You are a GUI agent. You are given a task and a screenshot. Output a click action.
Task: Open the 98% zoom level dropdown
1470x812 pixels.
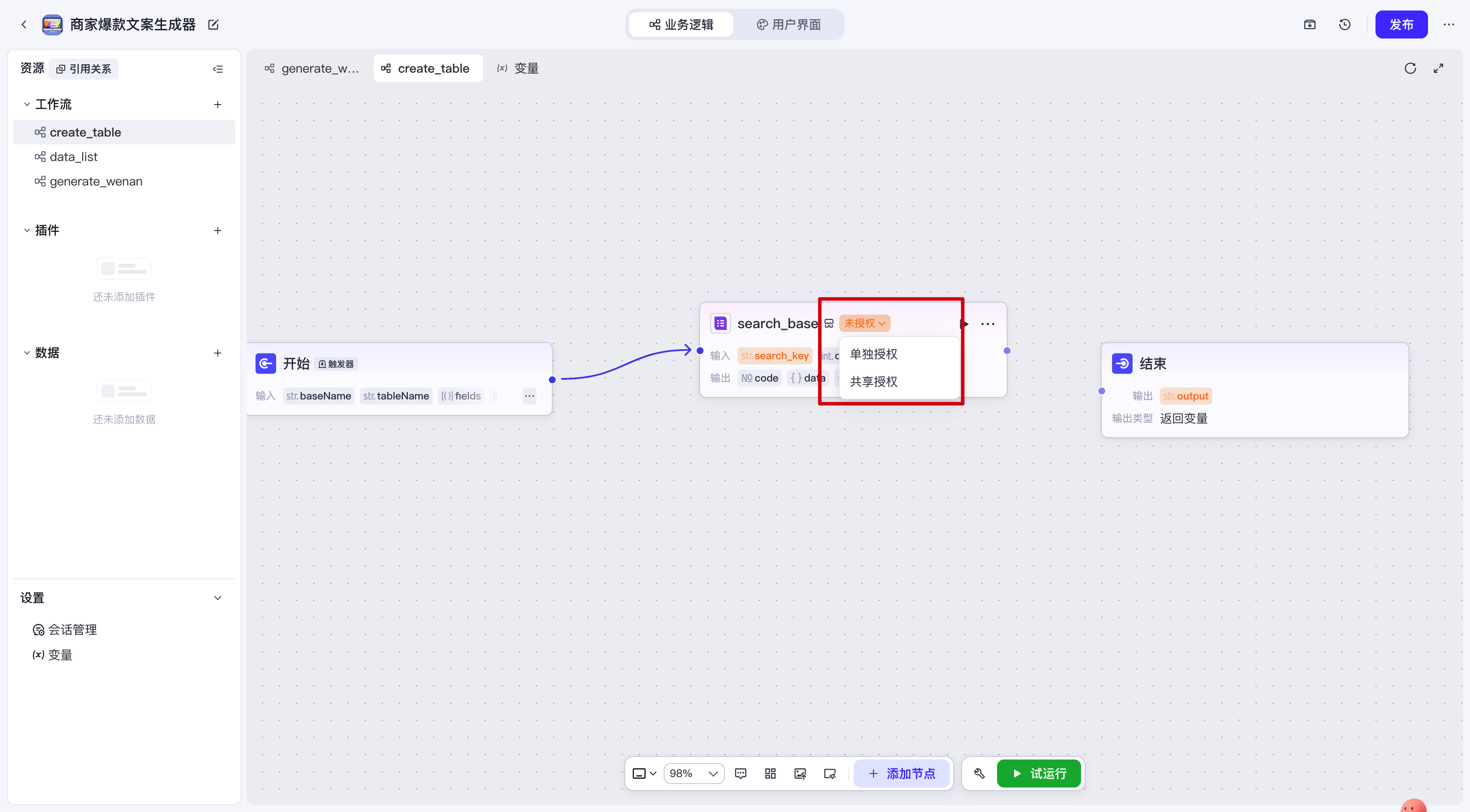pos(693,773)
